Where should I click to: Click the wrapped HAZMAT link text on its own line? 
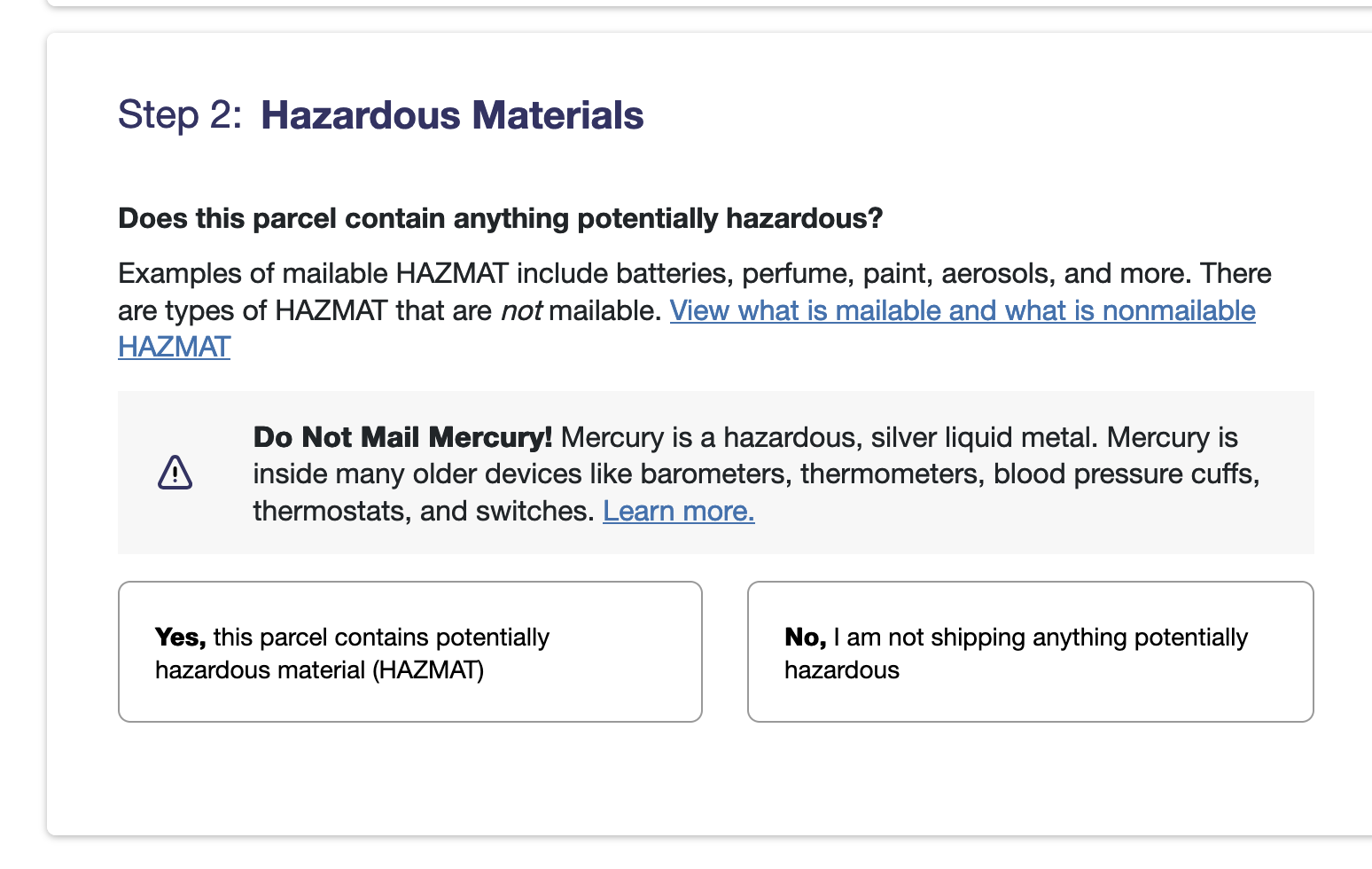pyautogui.click(x=175, y=347)
